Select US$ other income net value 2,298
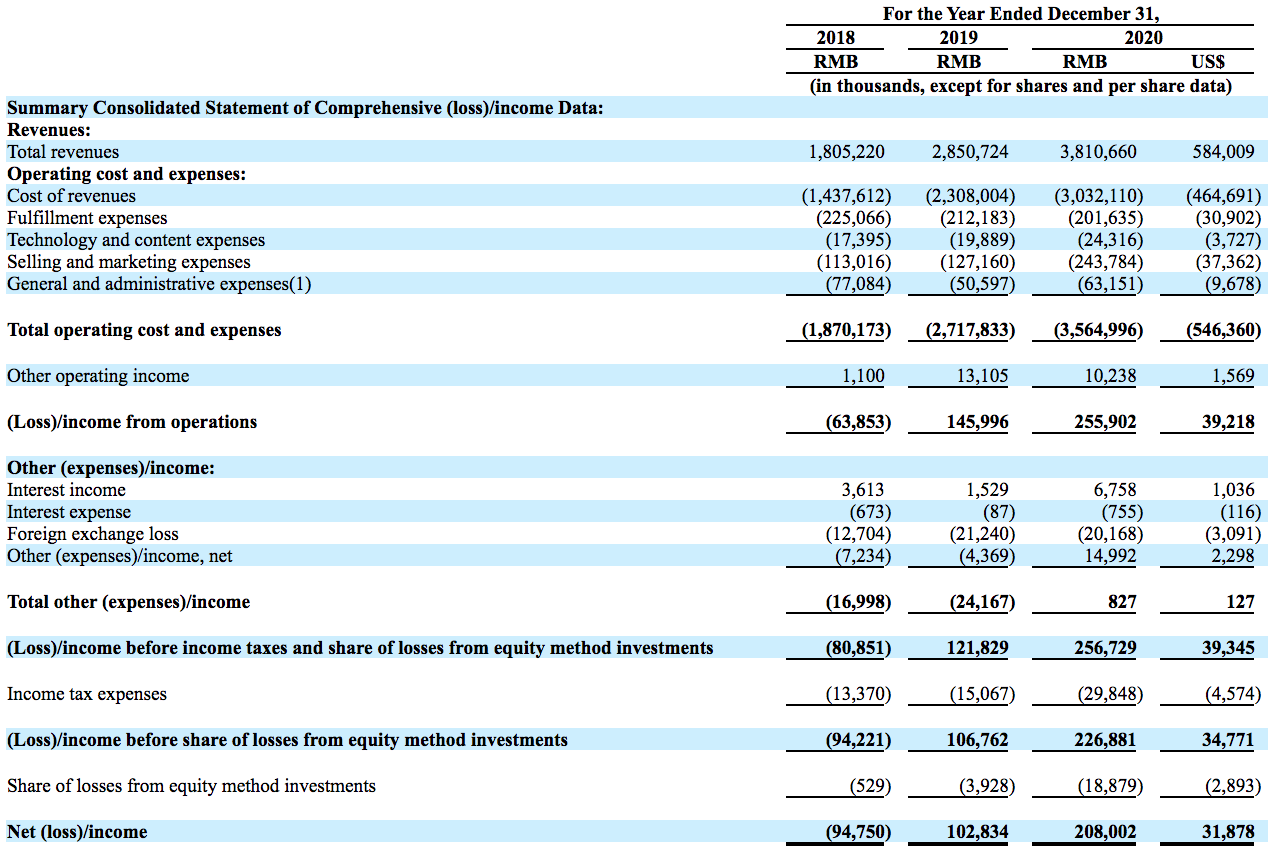The width and height of the screenshot is (1270, 854). pyautogui.click(x=1233, y=556)
